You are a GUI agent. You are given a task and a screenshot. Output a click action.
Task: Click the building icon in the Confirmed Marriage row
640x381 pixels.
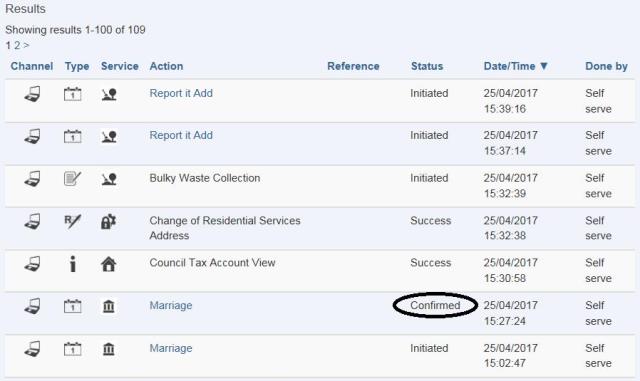pos(109,306)
